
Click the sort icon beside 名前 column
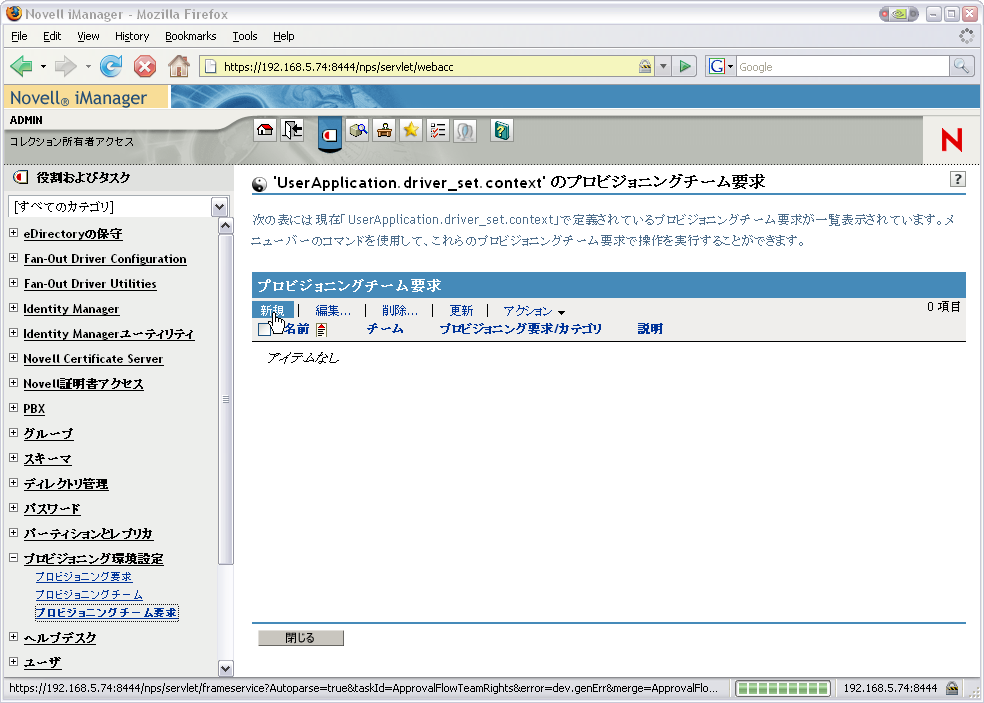pyautogui.click(x=321, y=329)
